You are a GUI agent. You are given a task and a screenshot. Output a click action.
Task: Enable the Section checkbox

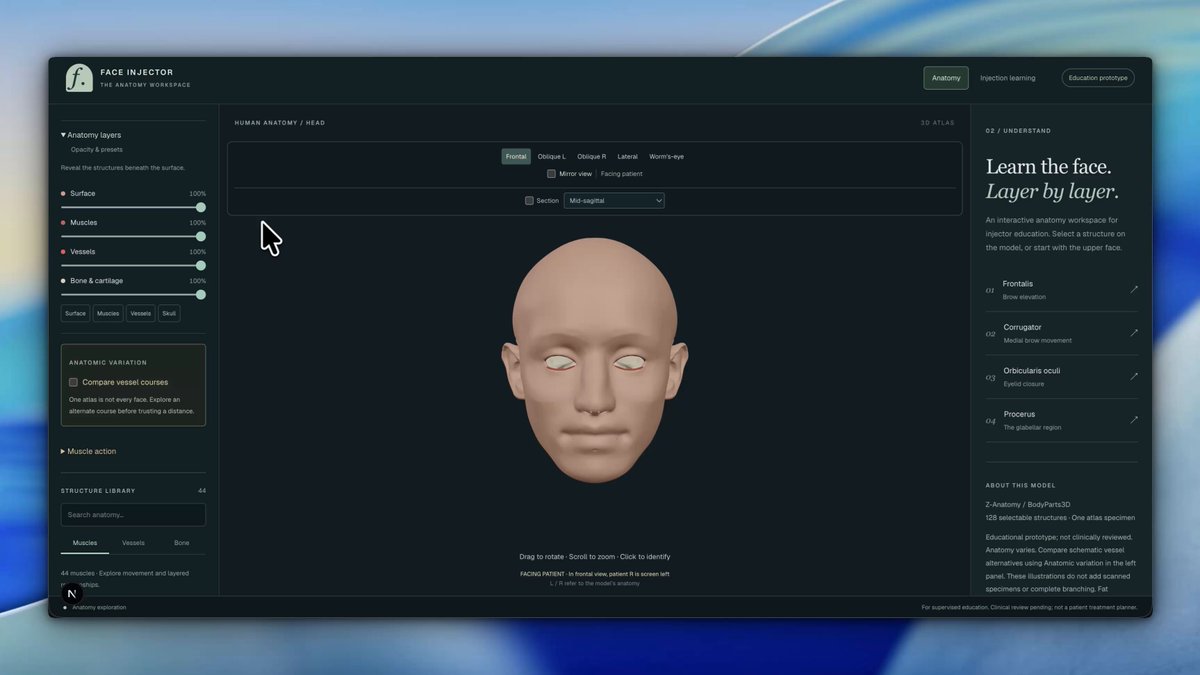(x=529, y=201)
